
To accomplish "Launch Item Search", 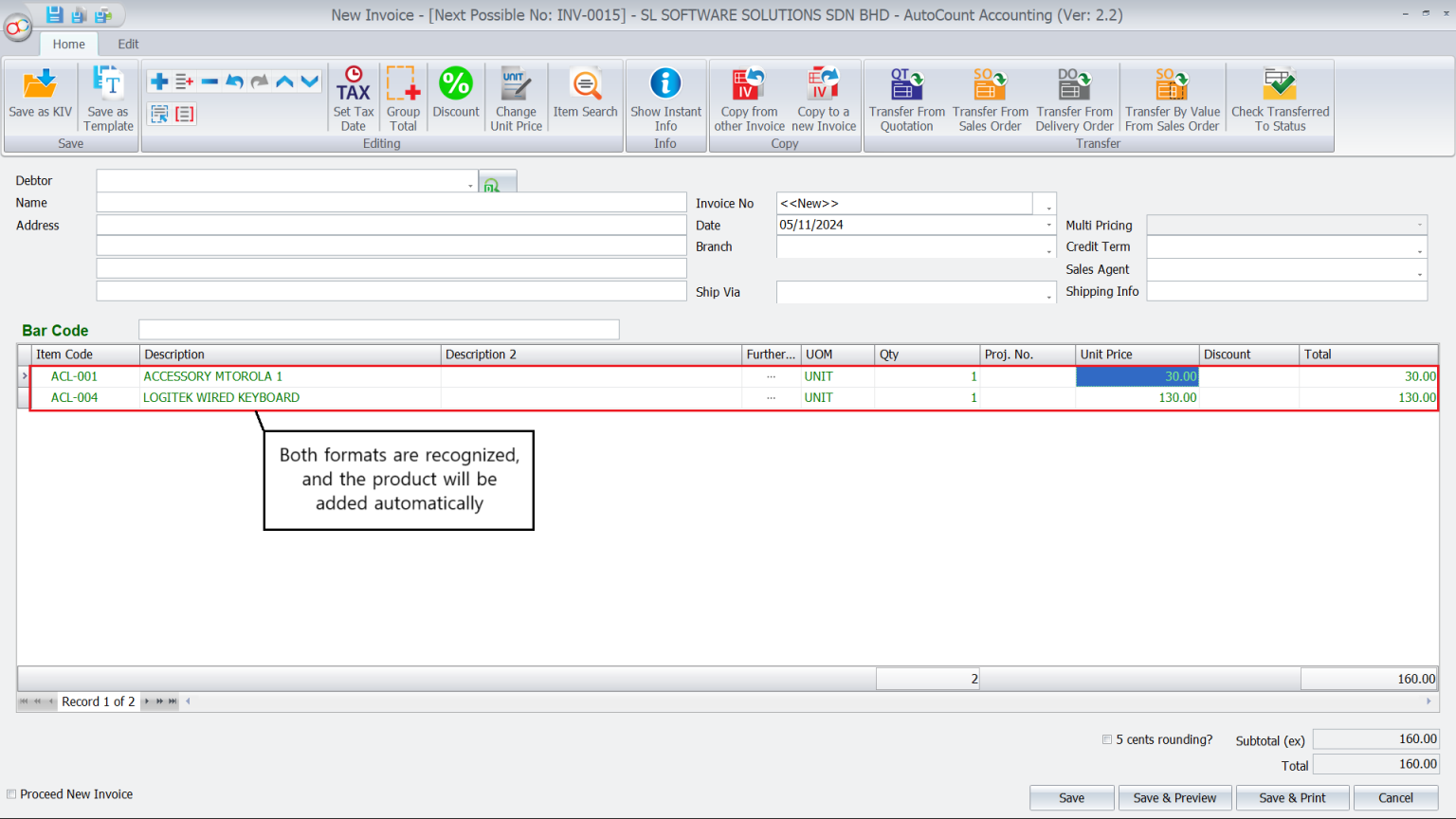I will tap(585, 95).
